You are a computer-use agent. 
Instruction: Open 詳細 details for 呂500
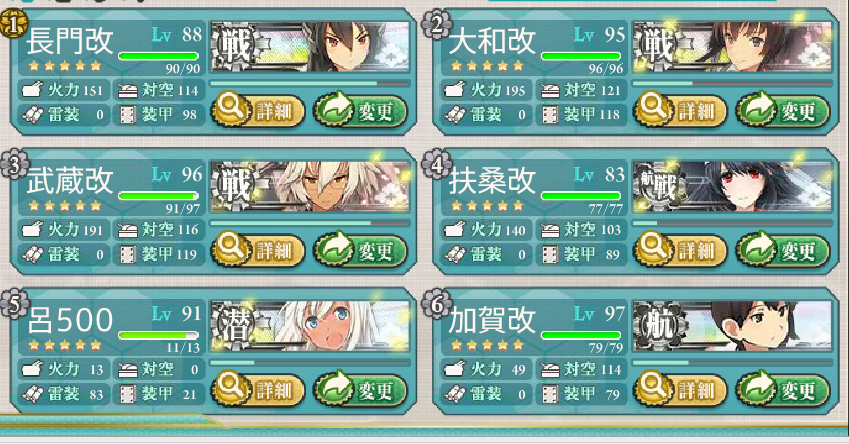coord(258,390)
